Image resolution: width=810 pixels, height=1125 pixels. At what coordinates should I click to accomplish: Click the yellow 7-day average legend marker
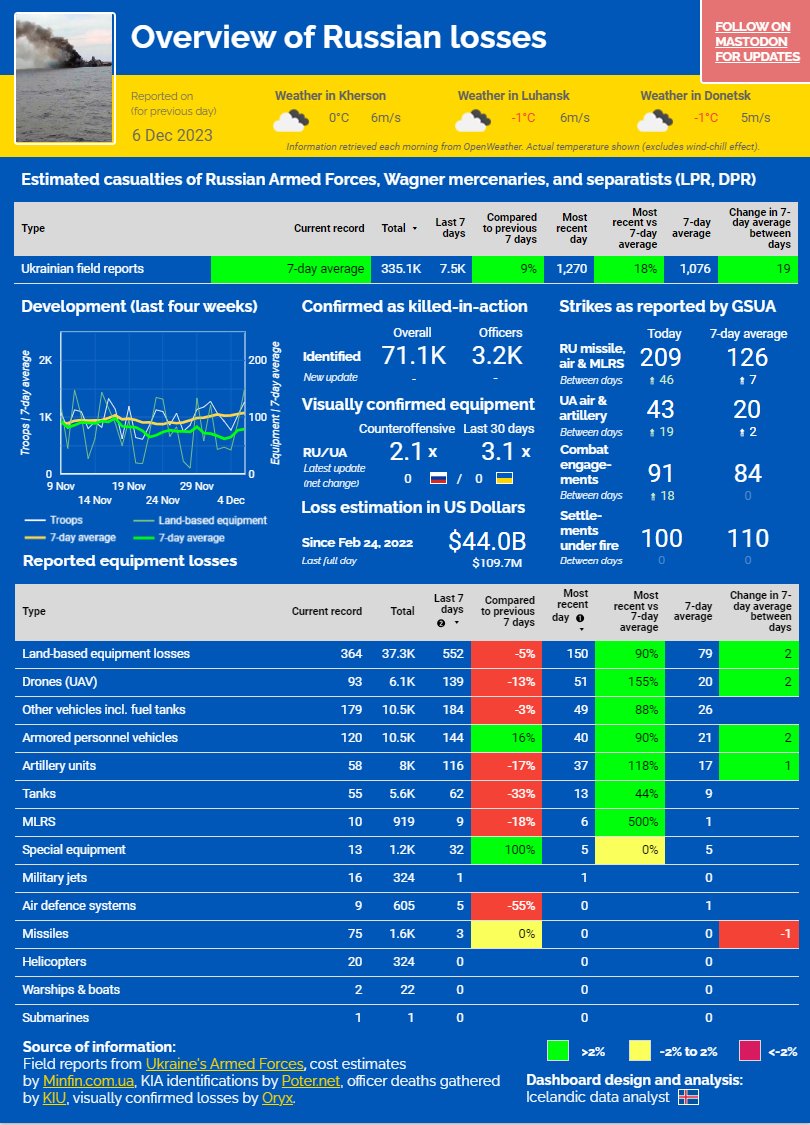(34, 537)
